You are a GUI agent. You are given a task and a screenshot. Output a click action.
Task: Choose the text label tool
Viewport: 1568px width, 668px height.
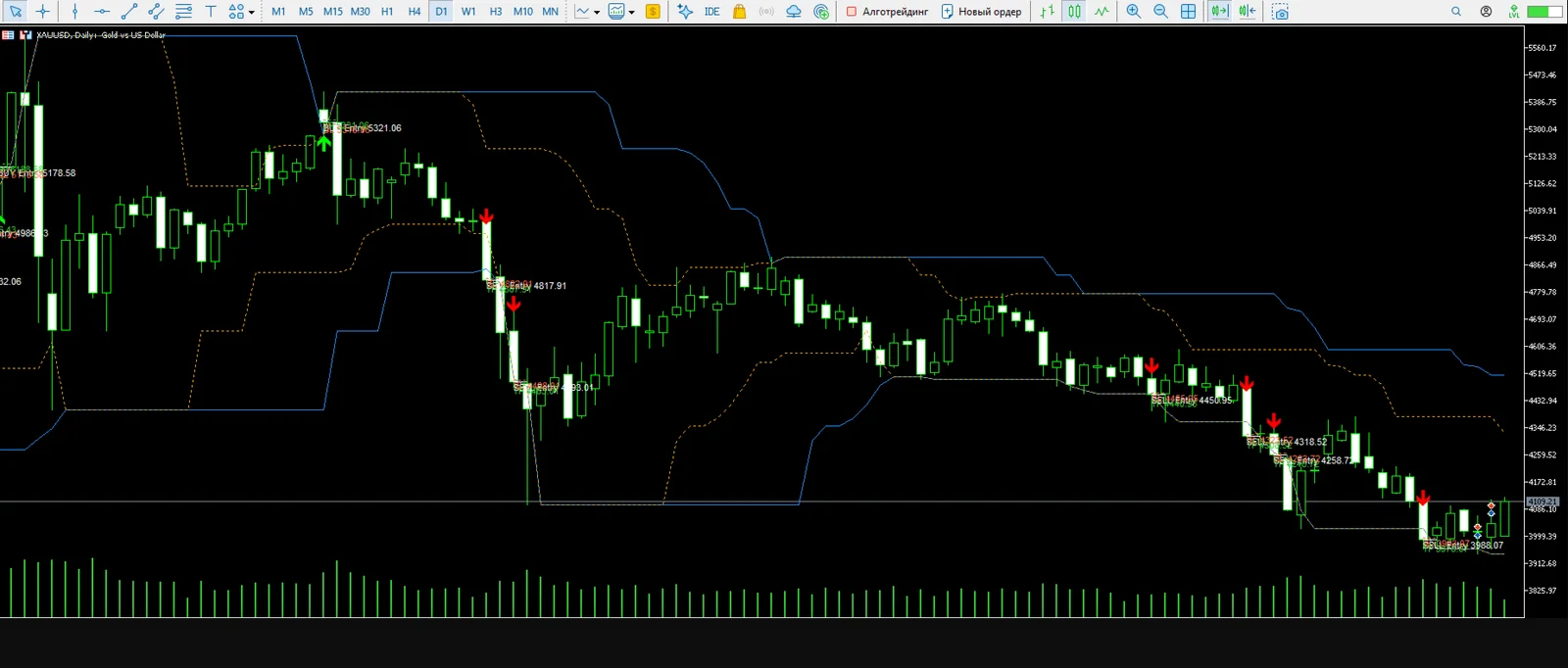(211, 12)
